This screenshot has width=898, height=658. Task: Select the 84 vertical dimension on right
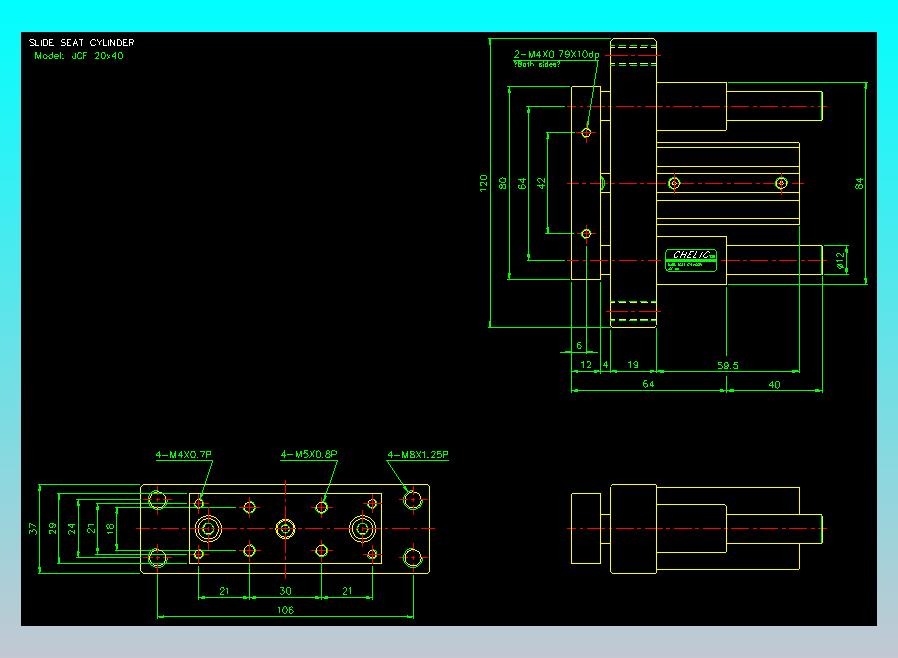click(859, 182)
